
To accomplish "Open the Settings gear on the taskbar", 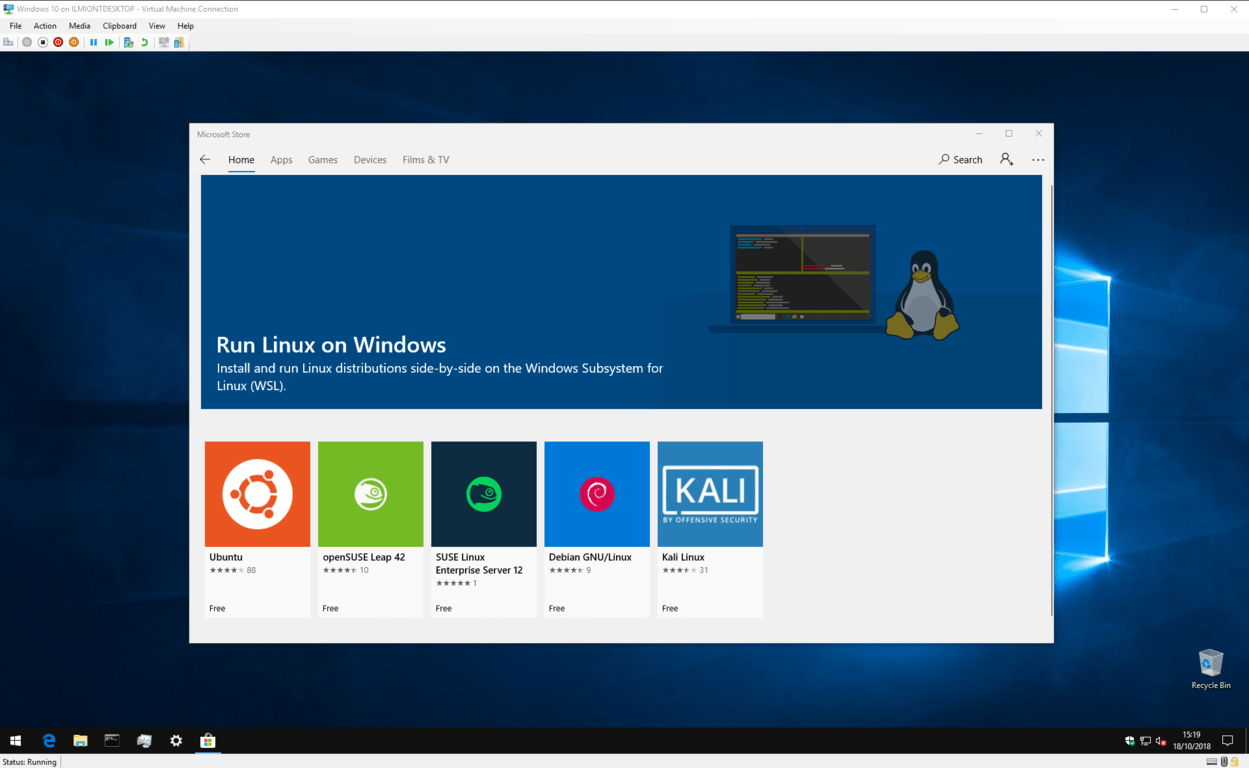I will point(176,741).
